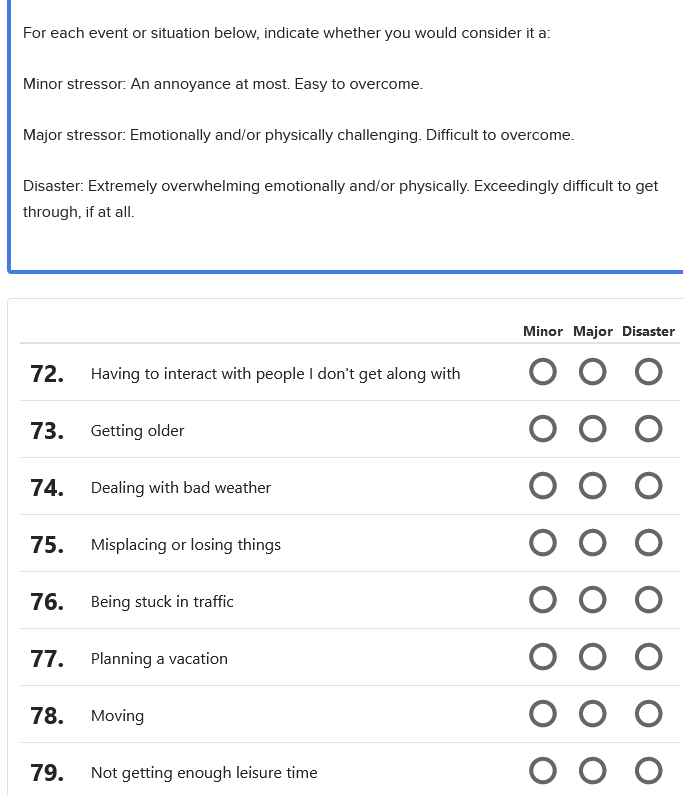This screenshot has width=683, height=795.
Task: Choose Disaster for question 72
Action: [x=649, y=373]
